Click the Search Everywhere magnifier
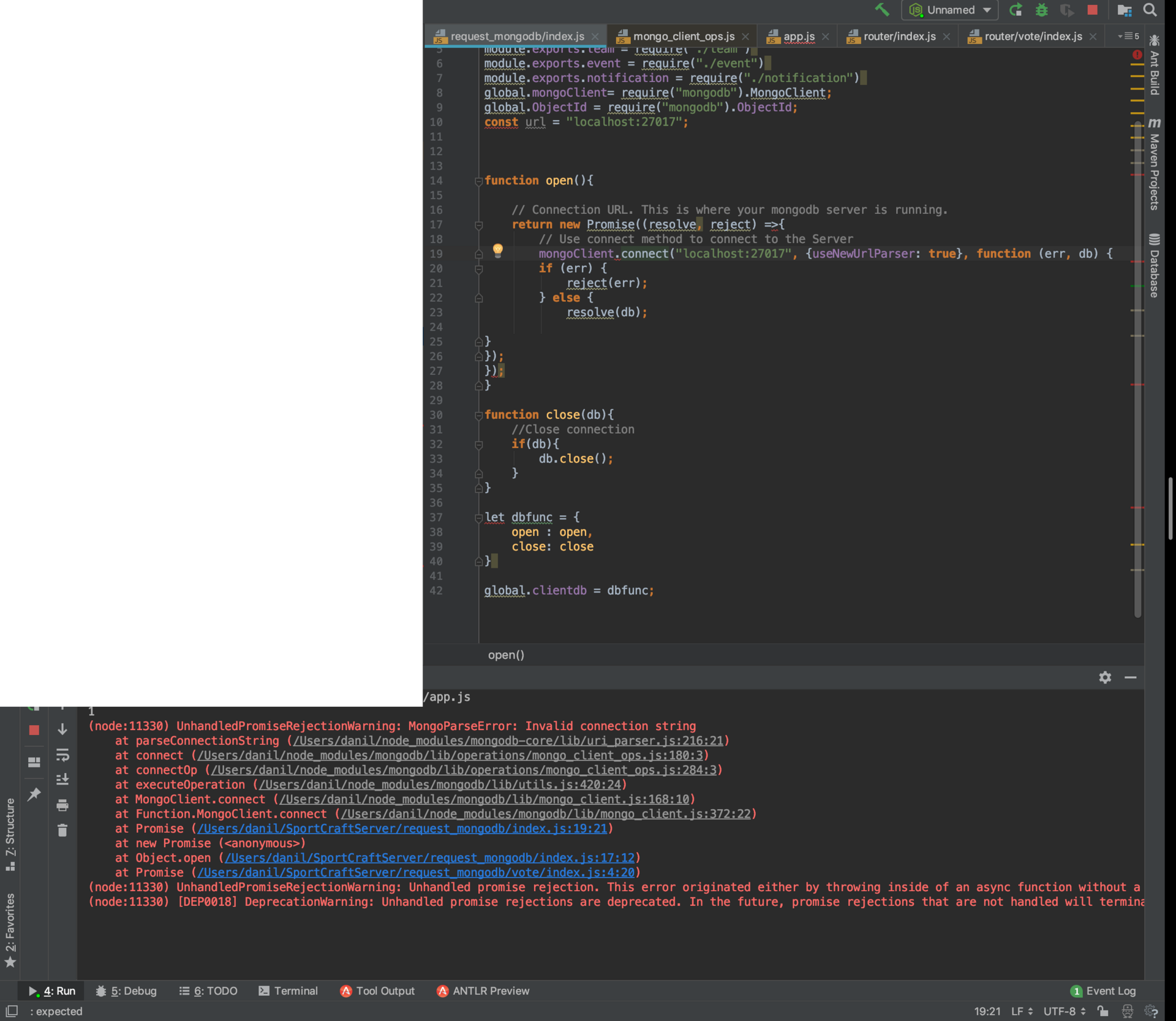The image size is (1176, 1021). 1150,10
